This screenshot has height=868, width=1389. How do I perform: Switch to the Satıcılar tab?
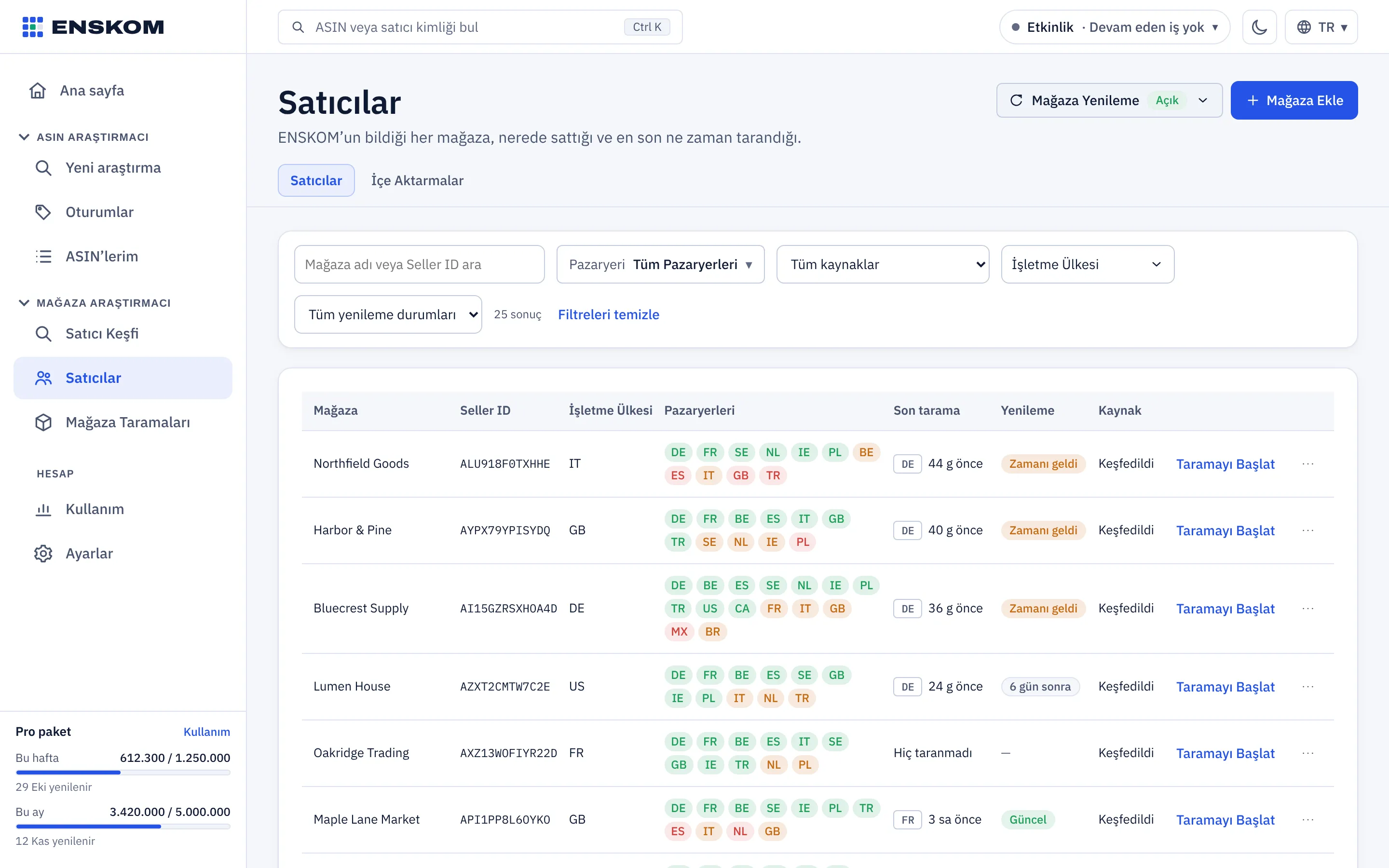pos(316,180)
